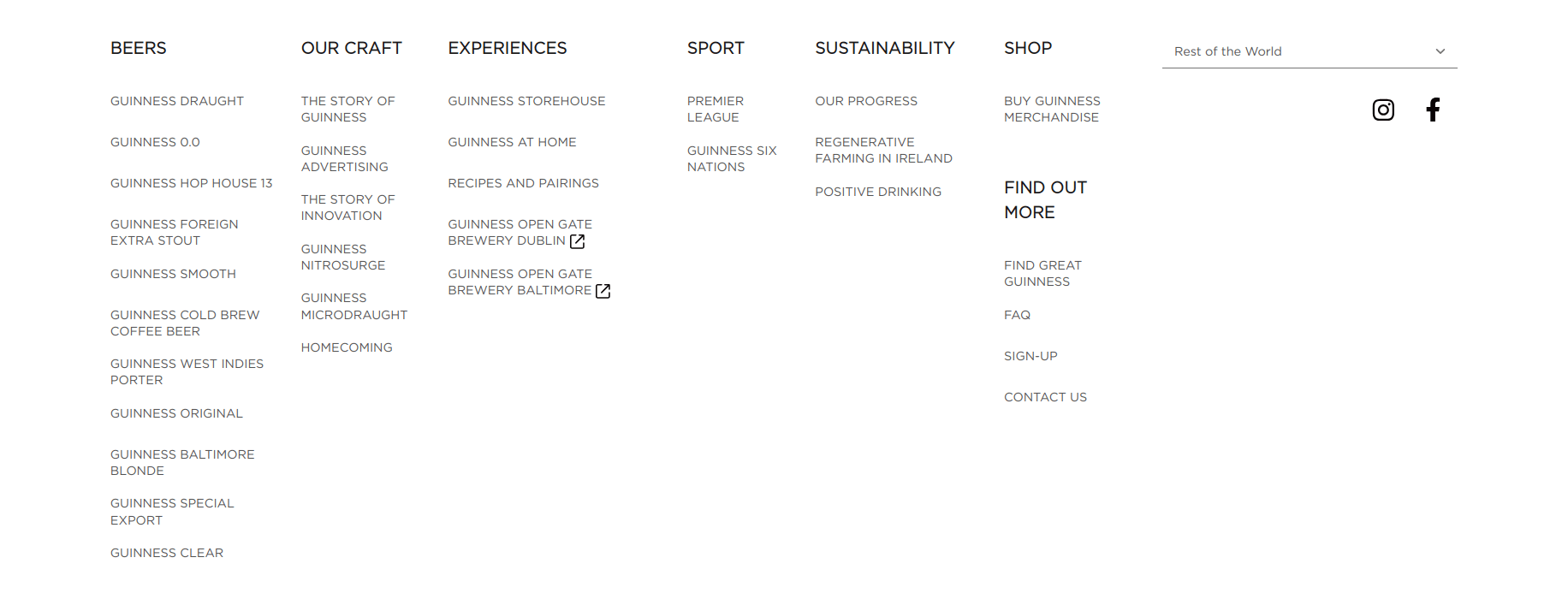
Task: Select The Story of Guinness link
Action: [347, 109]
